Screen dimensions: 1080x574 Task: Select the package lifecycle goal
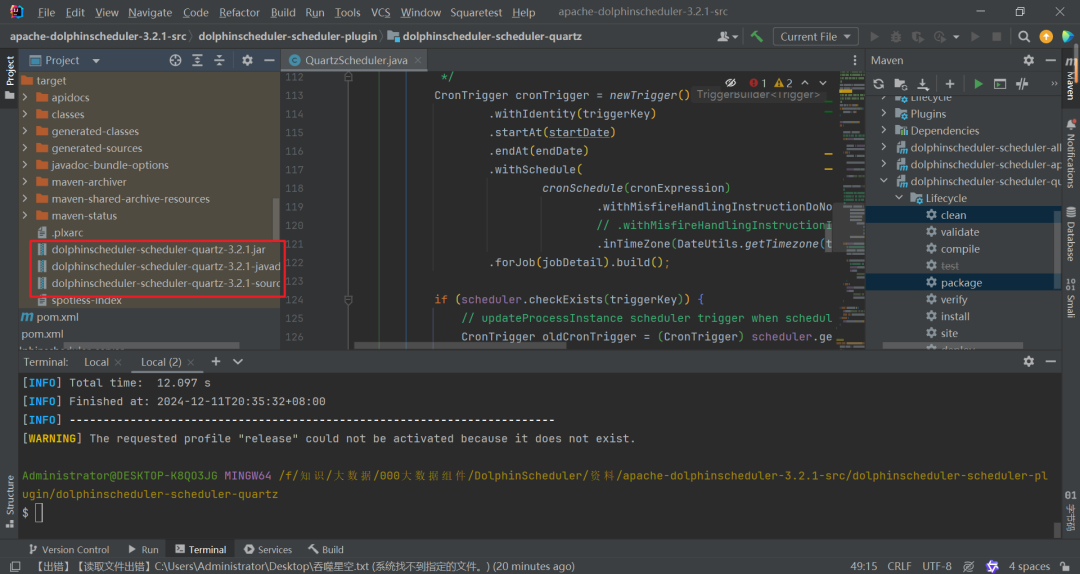[960, 283]
